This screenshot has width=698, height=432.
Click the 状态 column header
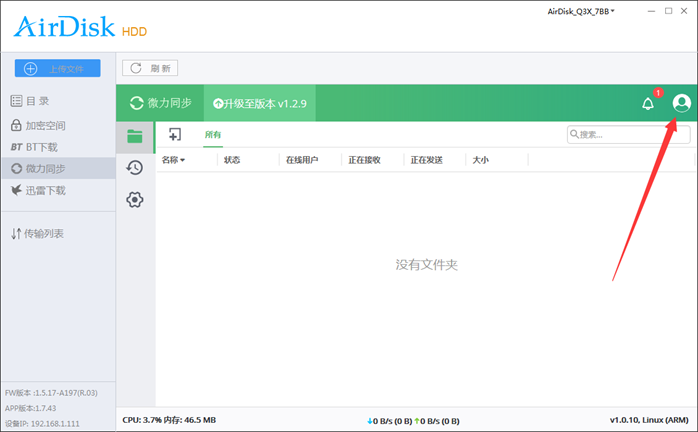tap(232, 160)
